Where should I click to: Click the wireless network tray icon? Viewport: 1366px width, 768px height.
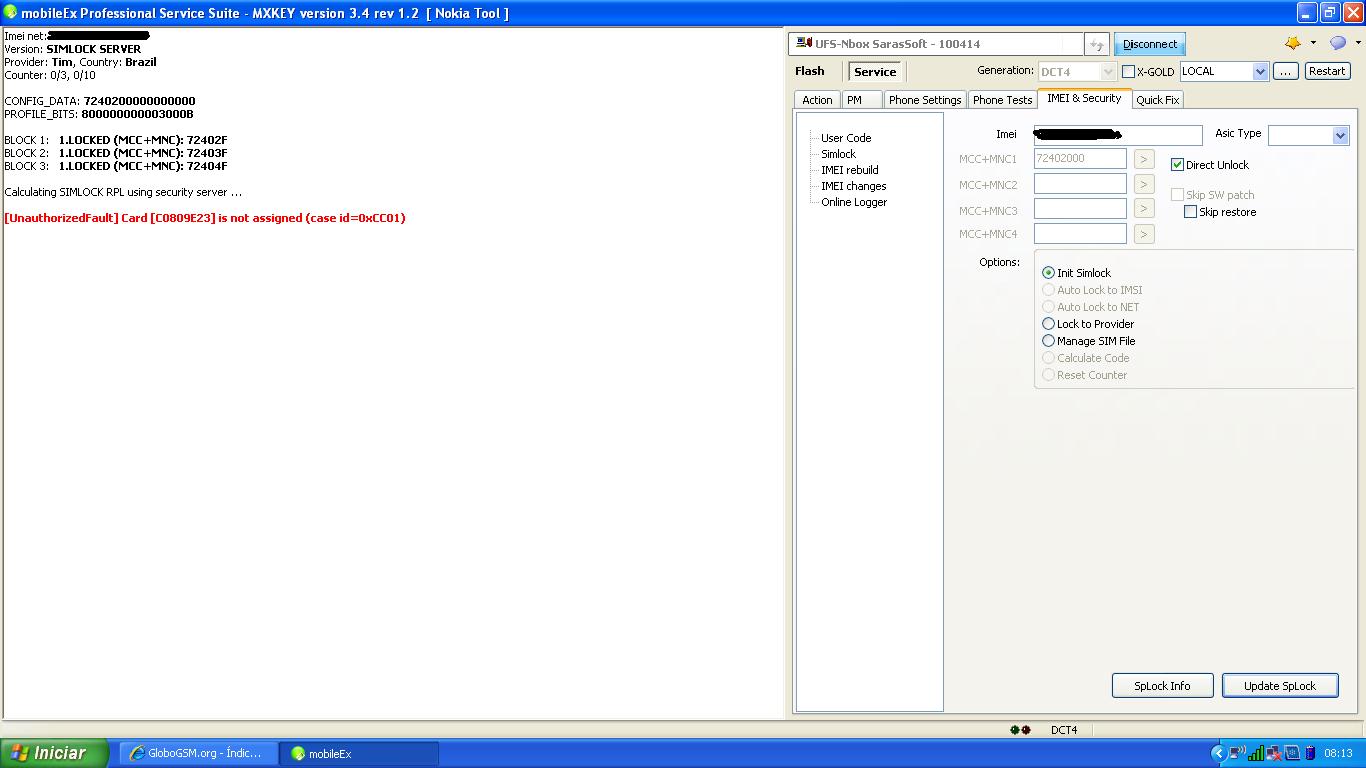coord(1237,753)
